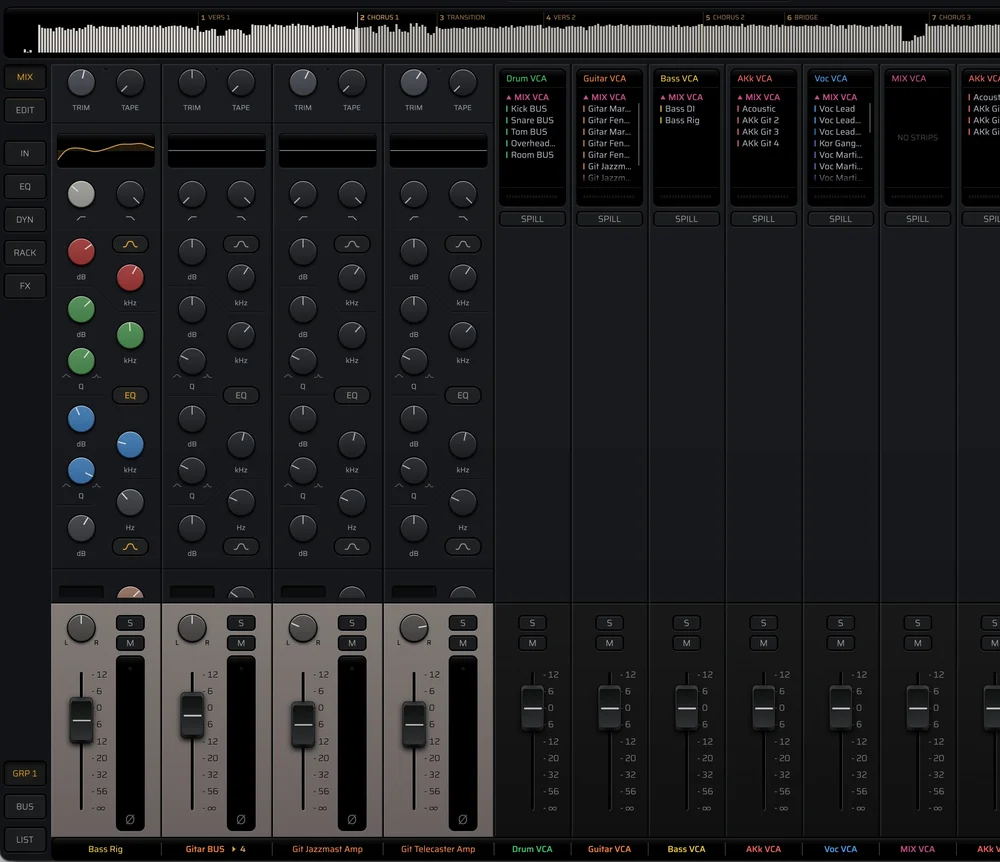Image resolution: width=1000 pixels, height=862 pixels.
Task: Switch to the MIX view tab
Action: pos(25,77)
